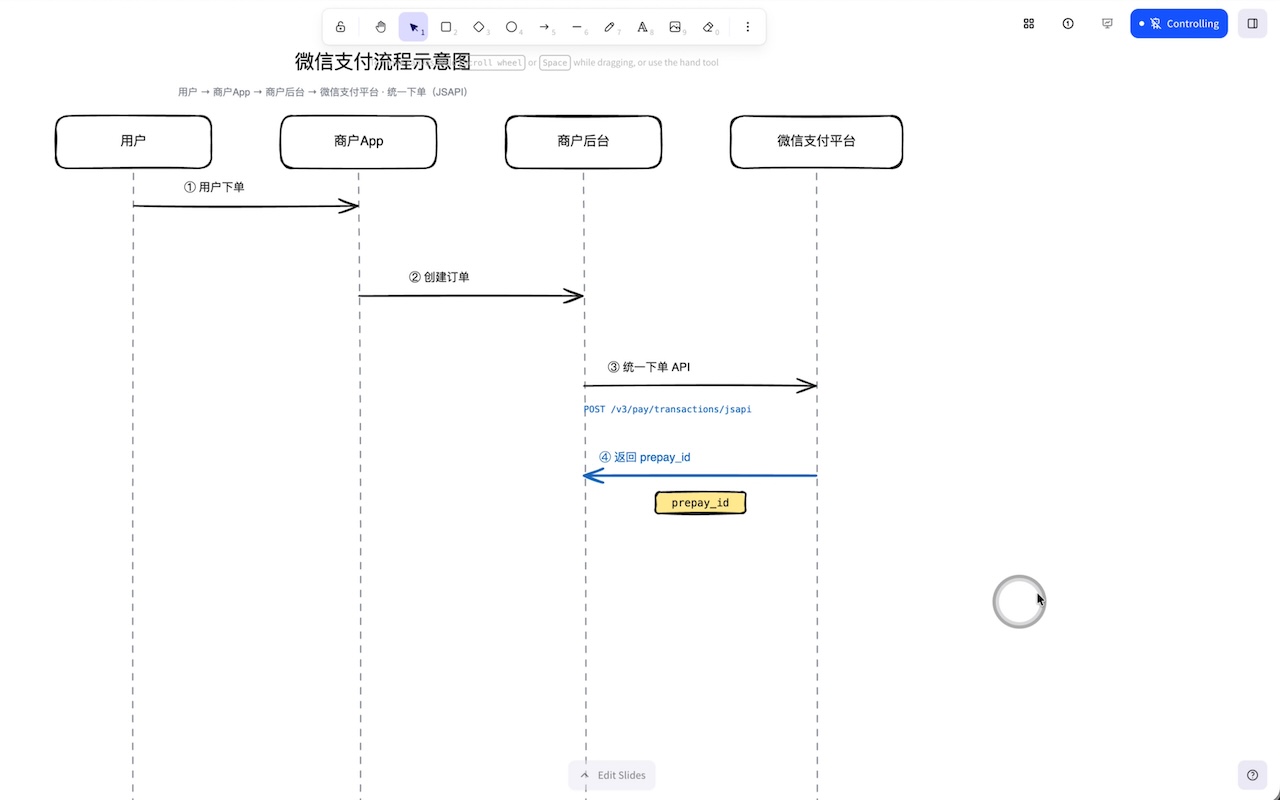Open the presentation screen icon
This screenshot has height=800, width=1280.
click(x=1107, y=23)
